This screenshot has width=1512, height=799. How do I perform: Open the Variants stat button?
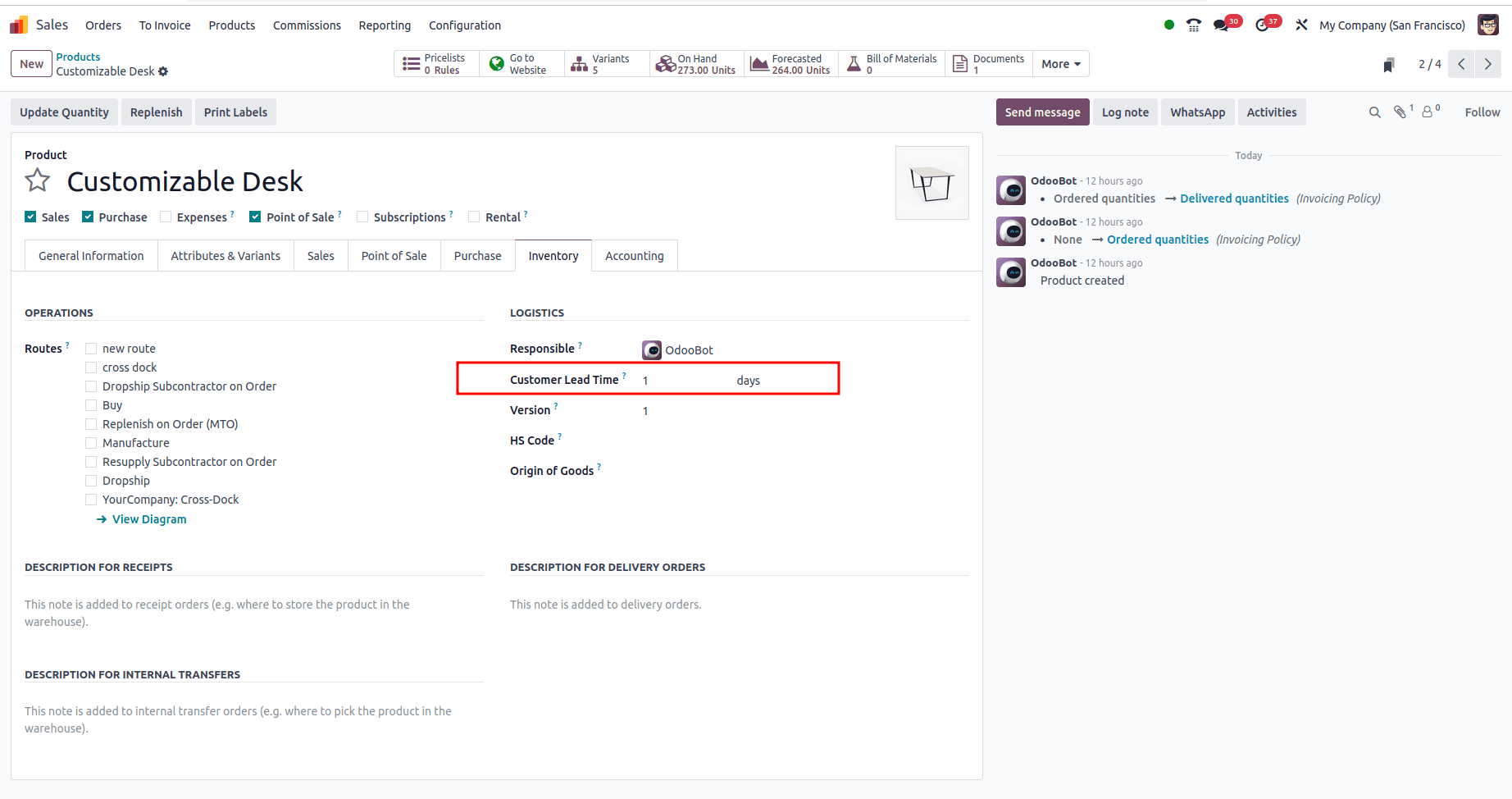(606, 64)
